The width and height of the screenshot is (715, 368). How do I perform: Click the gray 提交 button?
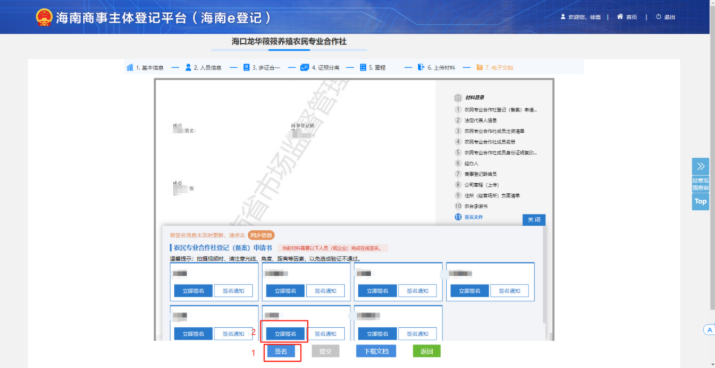[x=326, y=351]
